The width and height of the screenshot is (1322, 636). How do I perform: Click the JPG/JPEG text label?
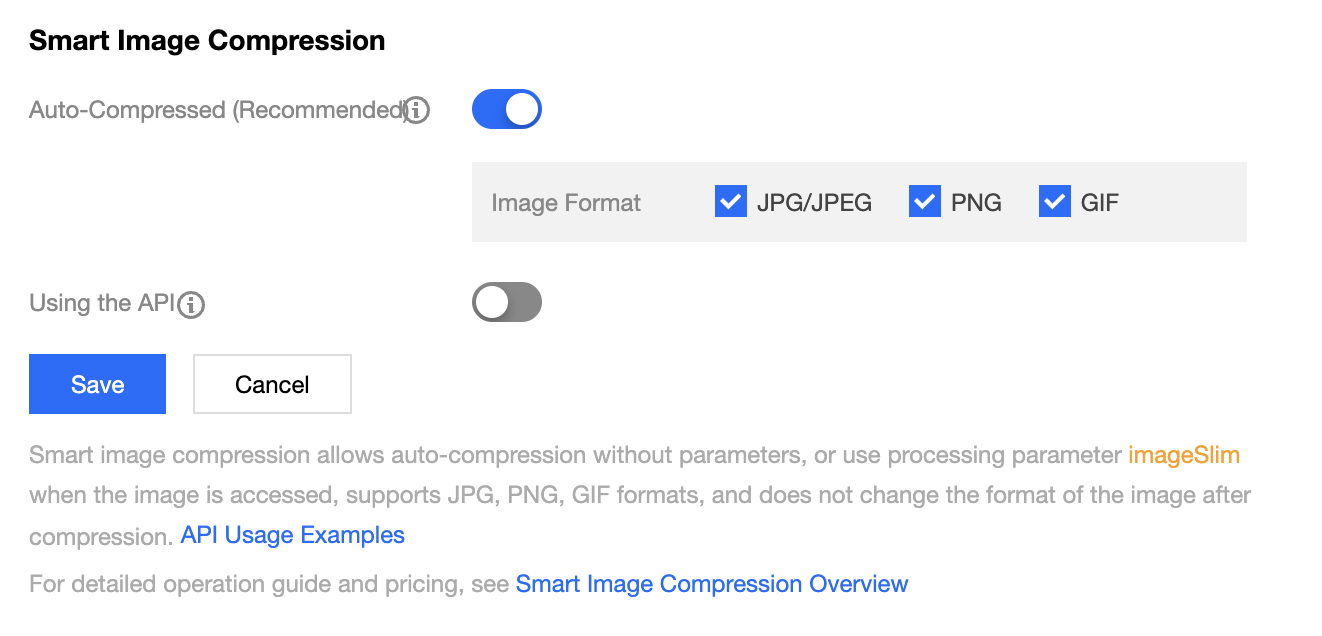[814, 203]
